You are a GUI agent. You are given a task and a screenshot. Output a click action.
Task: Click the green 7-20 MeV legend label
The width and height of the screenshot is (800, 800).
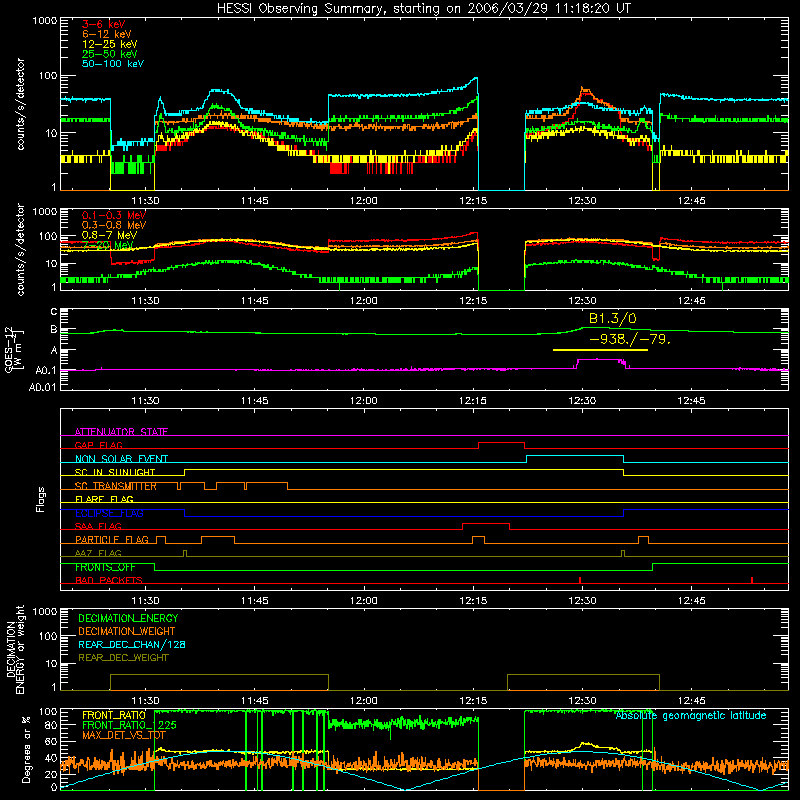(x=108, y=245)
